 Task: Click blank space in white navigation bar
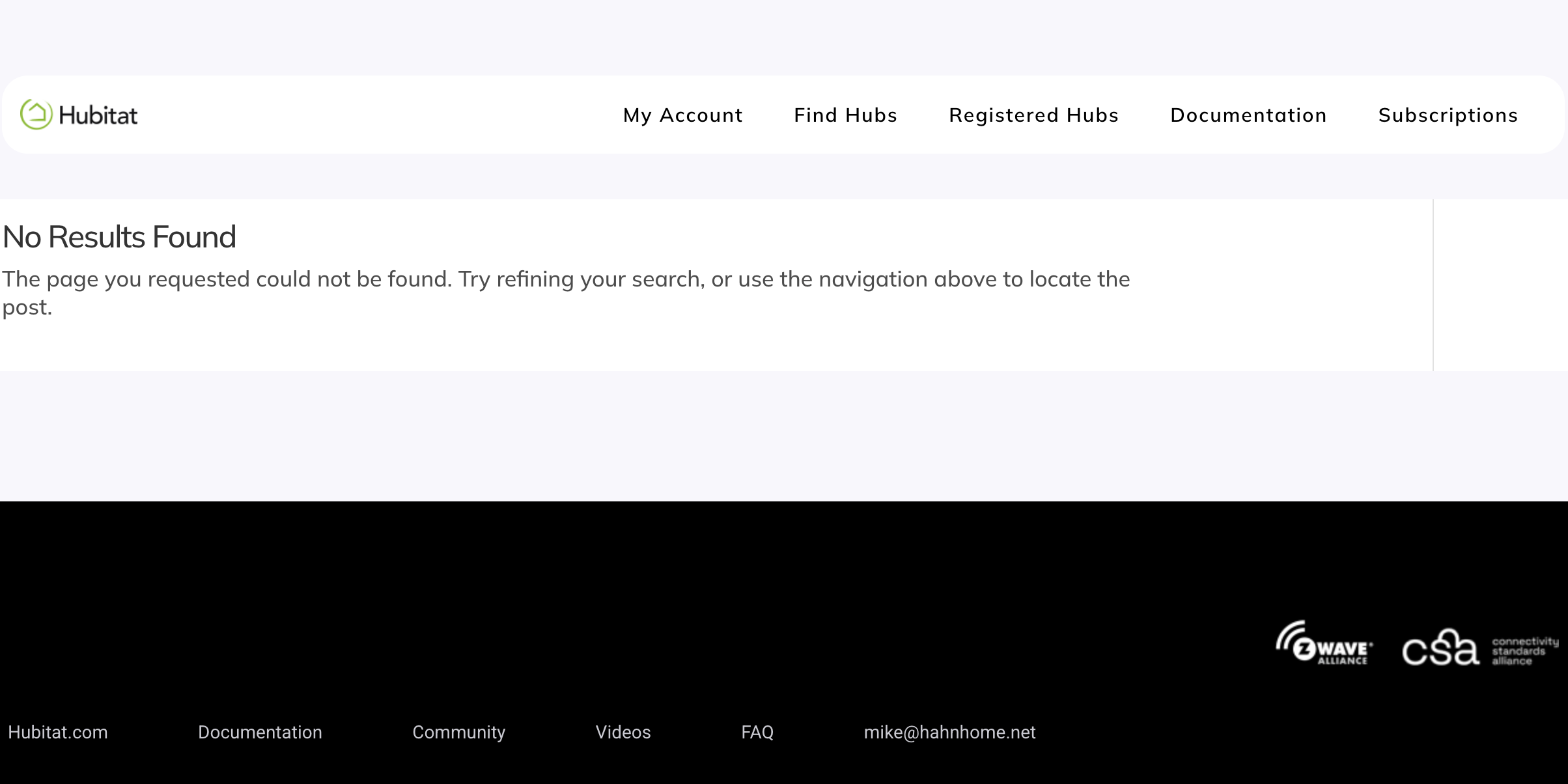[x=378, y=115]
